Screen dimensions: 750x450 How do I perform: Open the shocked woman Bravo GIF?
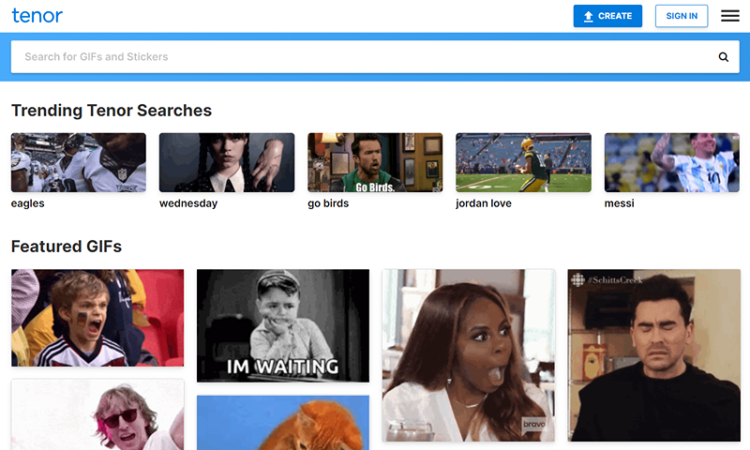468,355
